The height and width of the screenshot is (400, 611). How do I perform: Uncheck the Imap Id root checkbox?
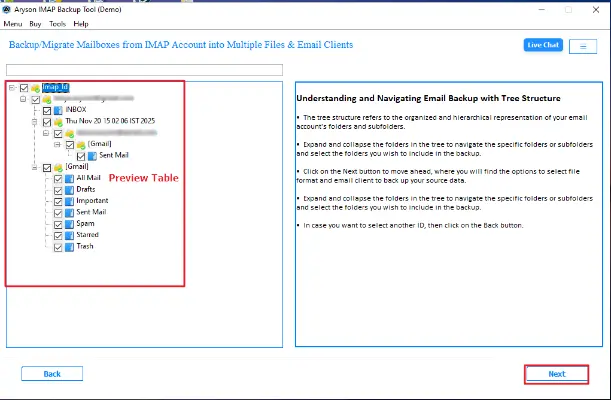click(x=24, y=88)
